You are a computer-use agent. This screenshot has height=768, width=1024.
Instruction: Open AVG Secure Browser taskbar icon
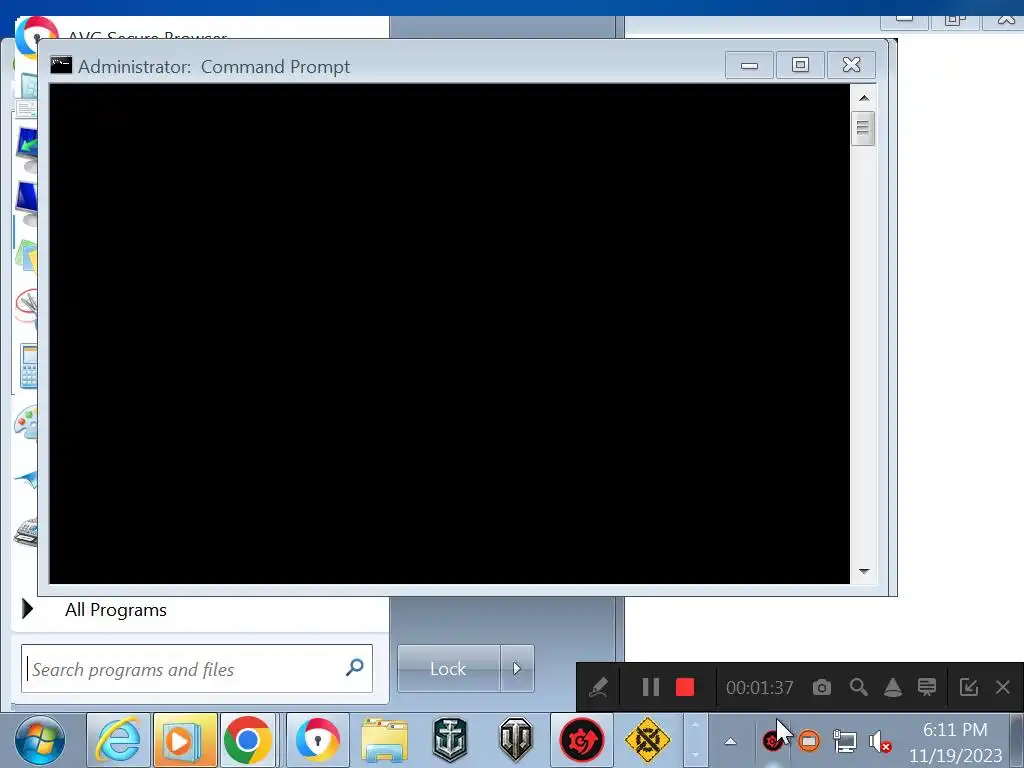(x=318, y=740)
